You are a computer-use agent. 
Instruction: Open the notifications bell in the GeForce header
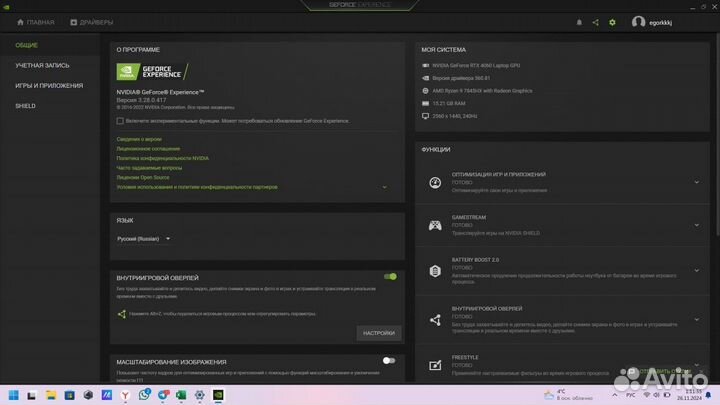point(579,22)
